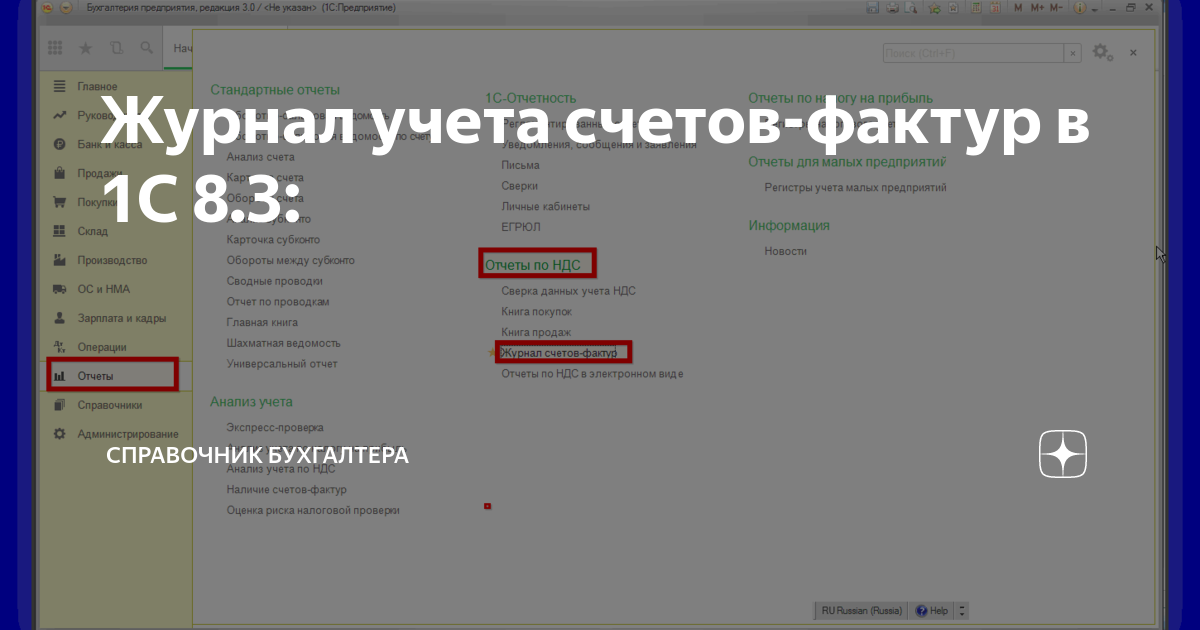The image size is (1200, 630).
Task: Click the RU Russian (Russia) language indicator
Action: (x=861, y=610)
